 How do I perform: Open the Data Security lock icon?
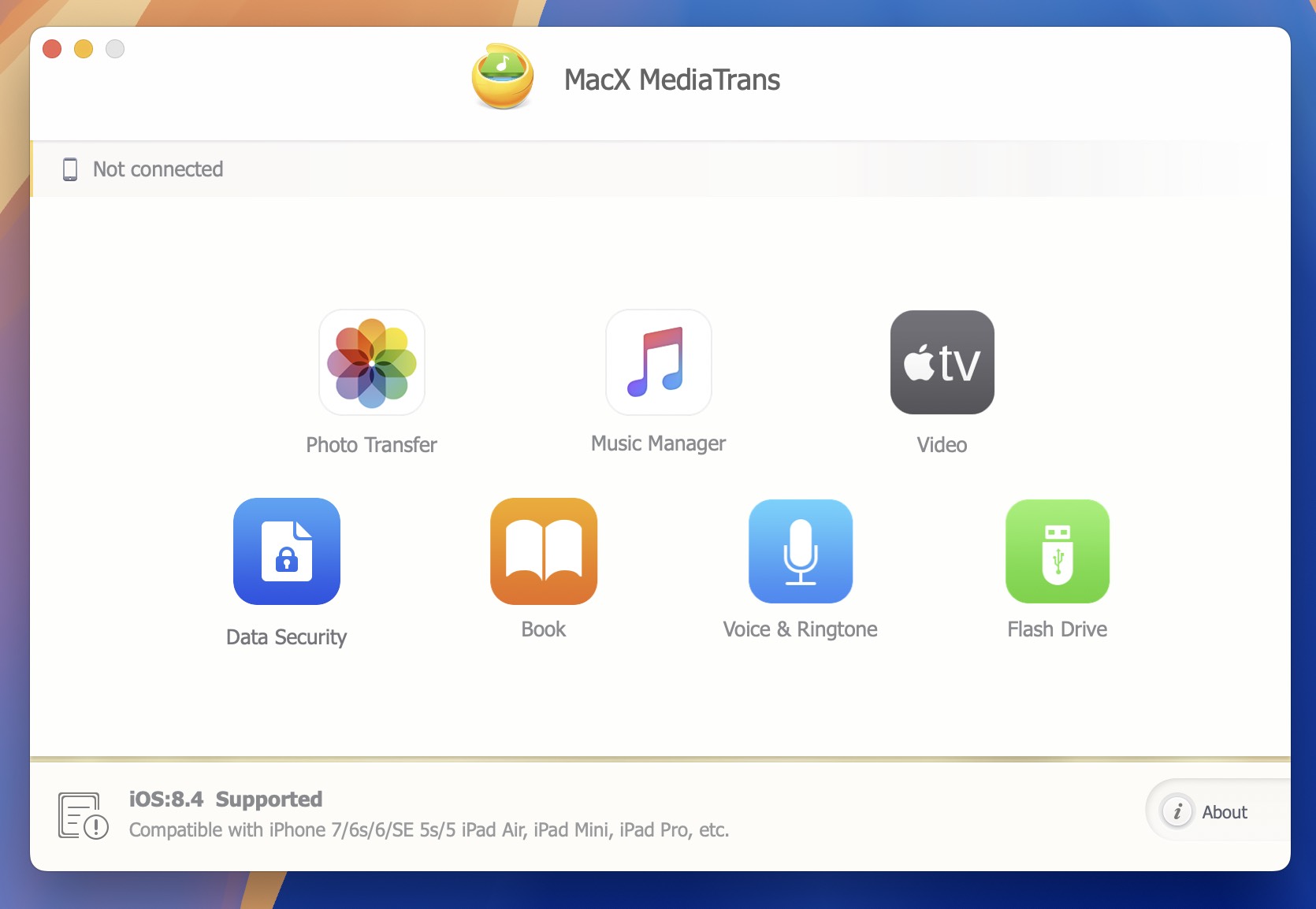(x=287, y=551)
